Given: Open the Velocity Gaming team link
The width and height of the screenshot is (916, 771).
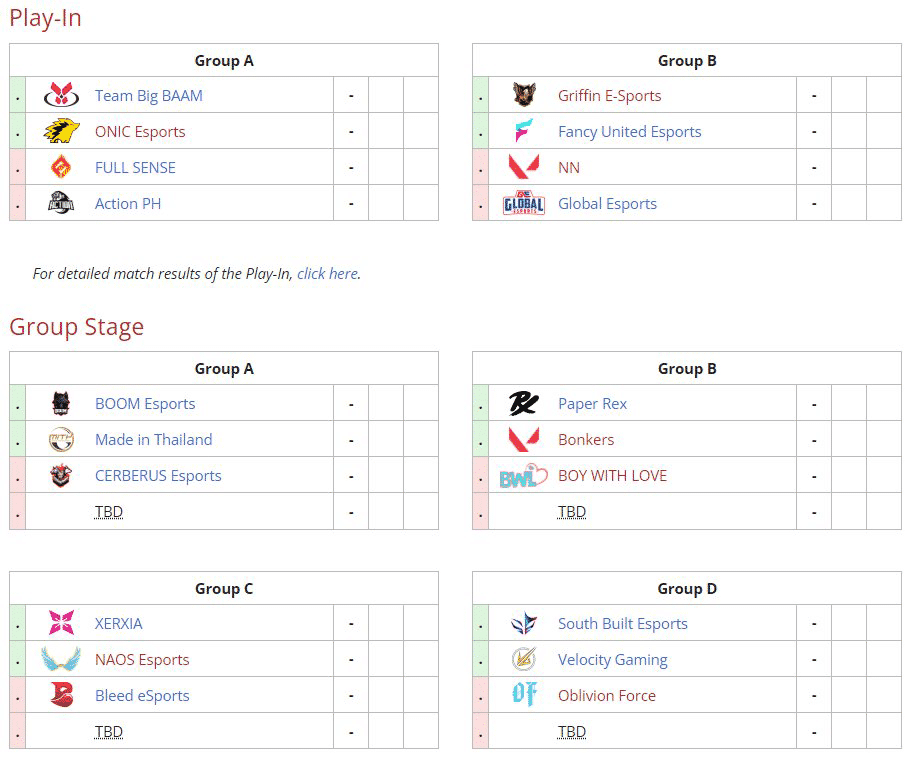Looking at the screenshot, I should tap(613, 659).
